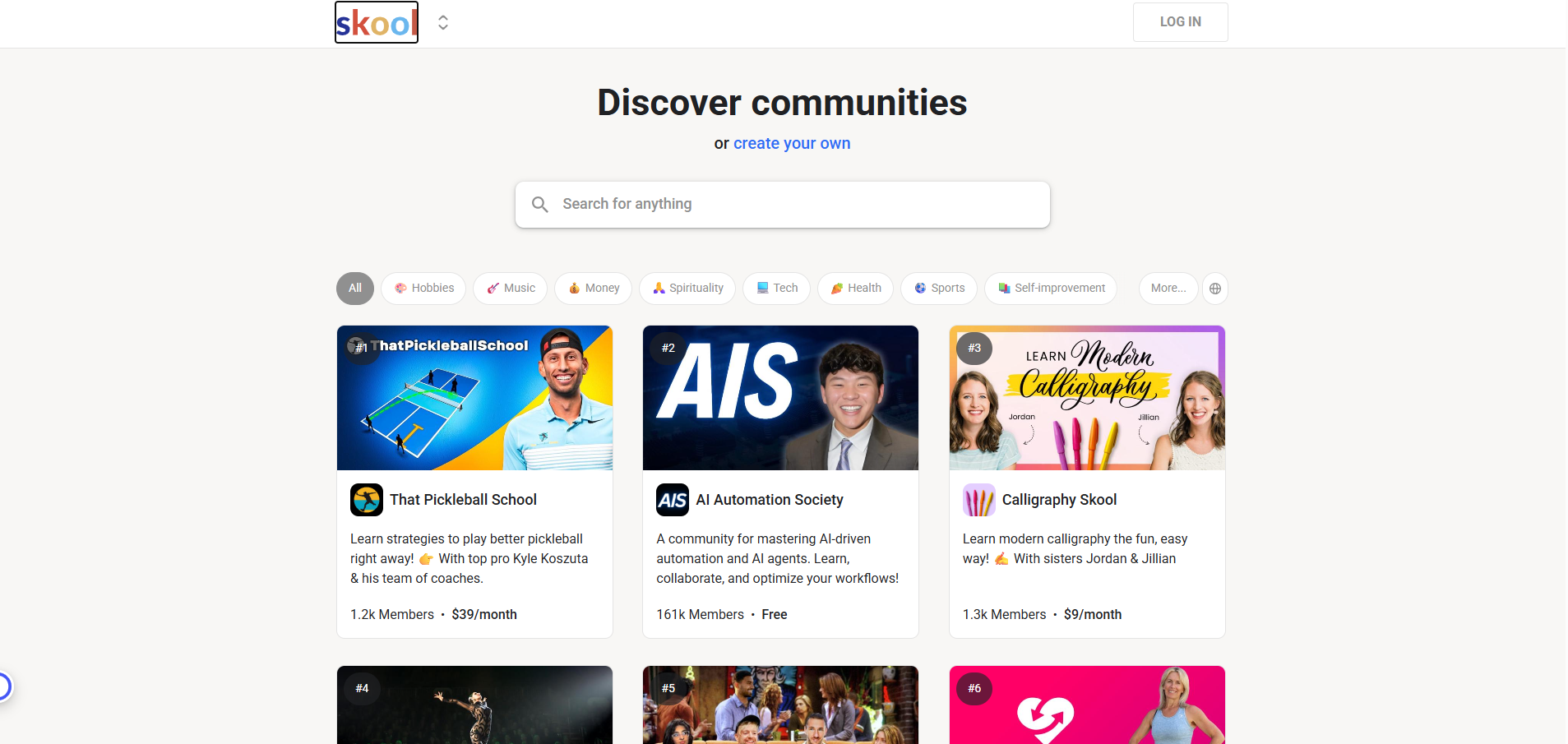
Task: Click the pickleball school description text
Action: tap(469, 559)
